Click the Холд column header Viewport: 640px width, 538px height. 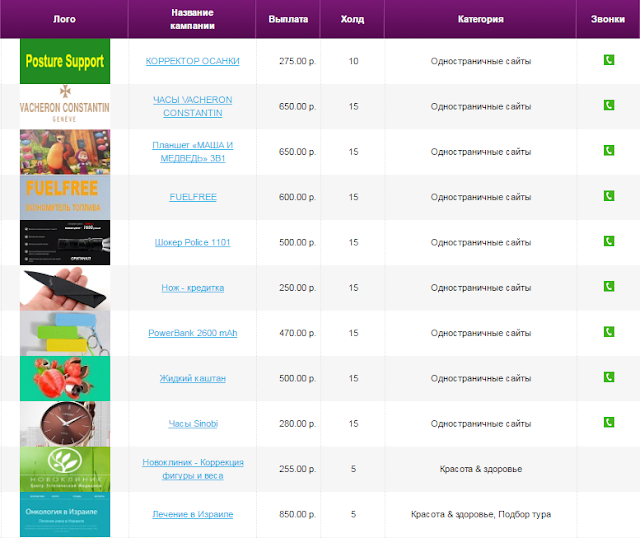352,19
